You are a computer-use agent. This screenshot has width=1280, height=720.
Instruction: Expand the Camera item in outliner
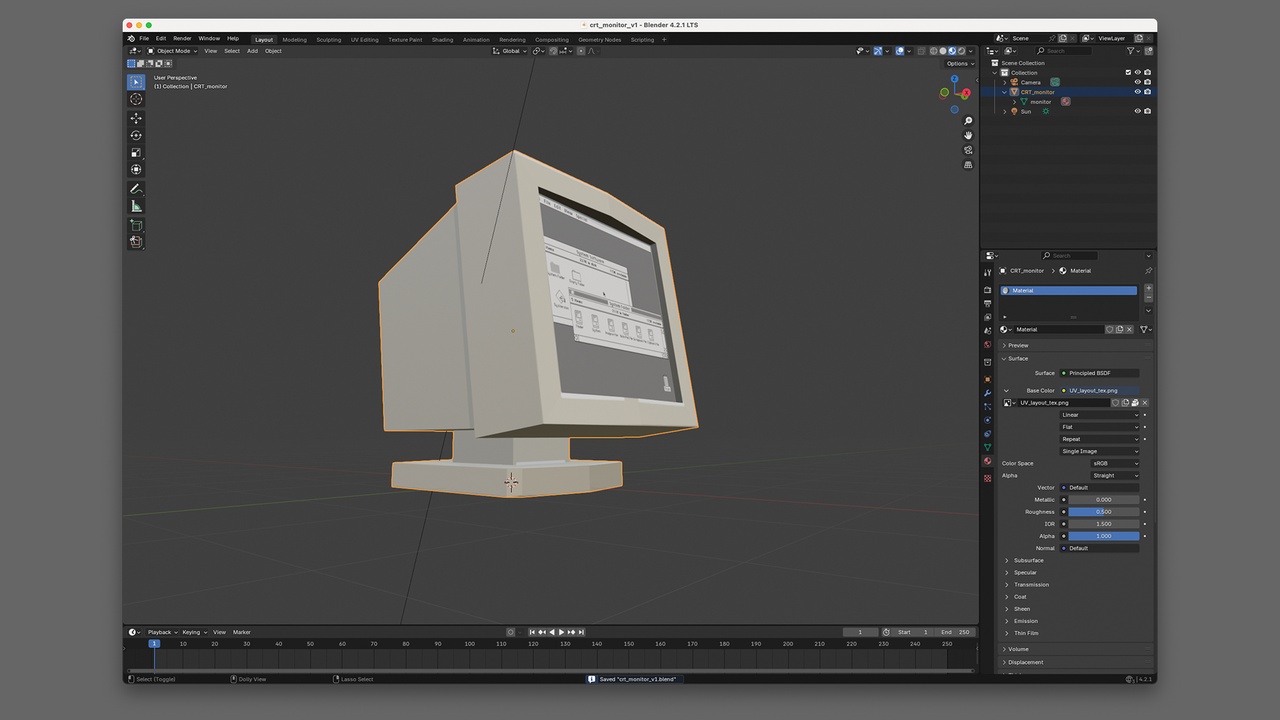coord(1005,82)
